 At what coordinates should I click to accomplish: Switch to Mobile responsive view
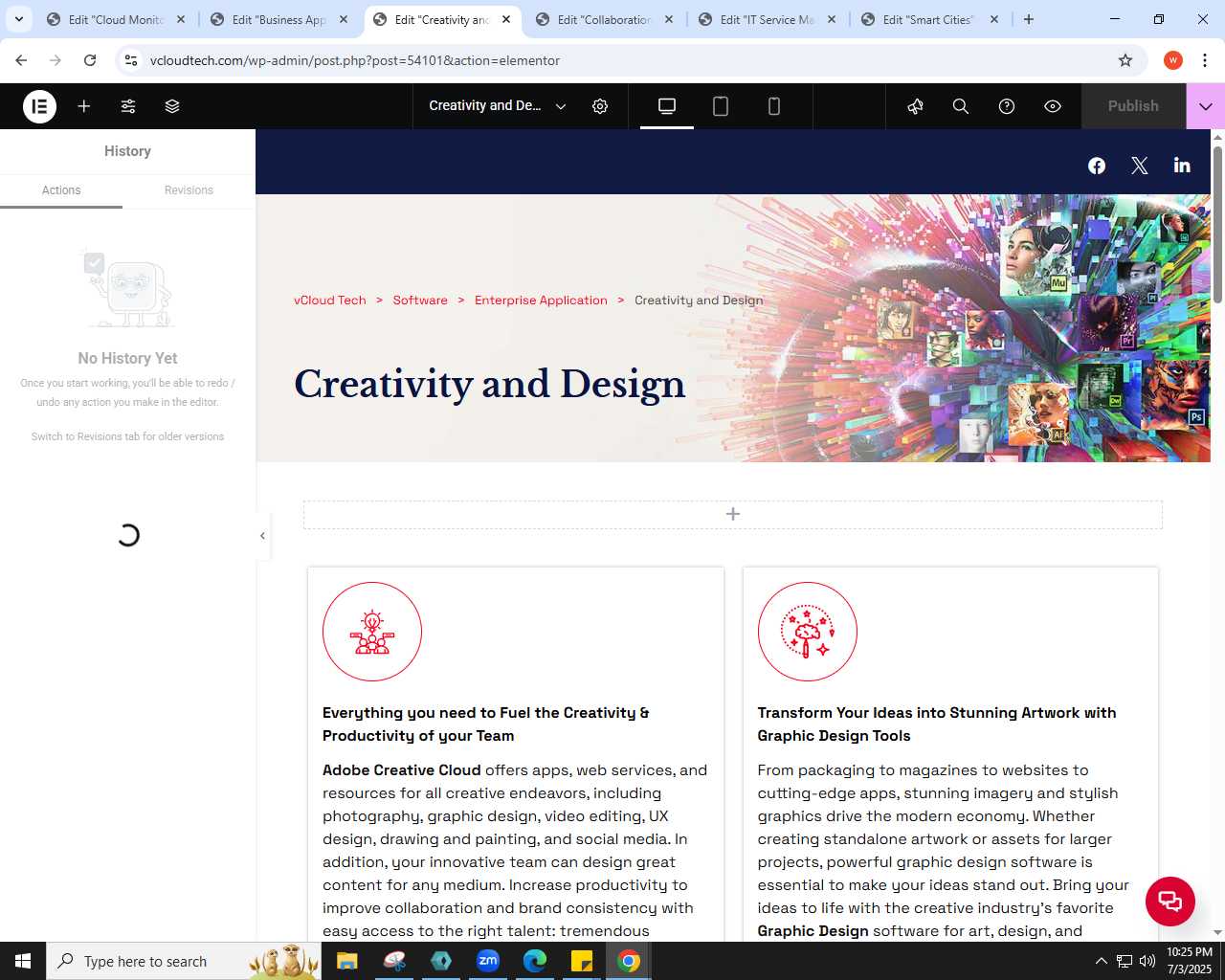click(x=774, y=106)
